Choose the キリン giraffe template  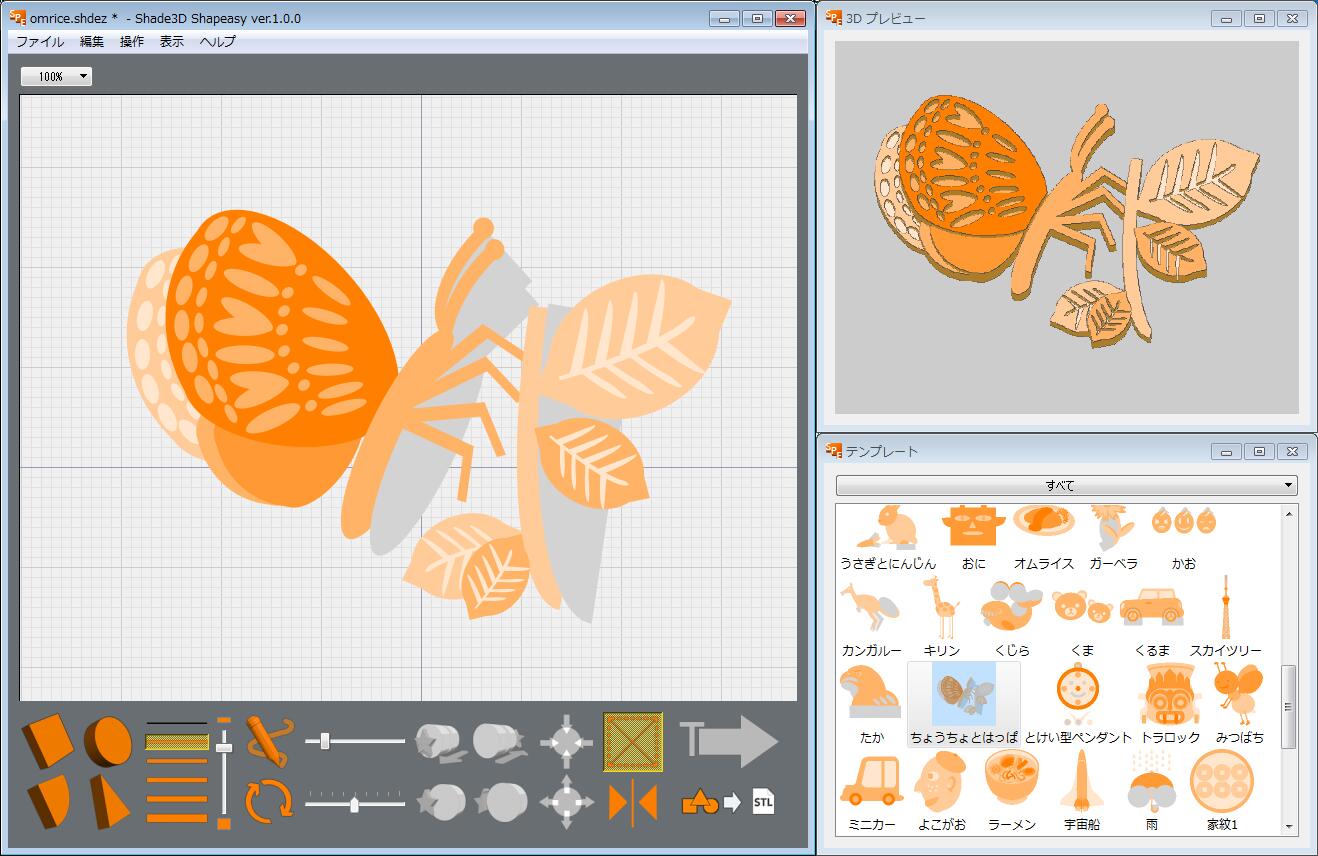[x=942, y=616]
